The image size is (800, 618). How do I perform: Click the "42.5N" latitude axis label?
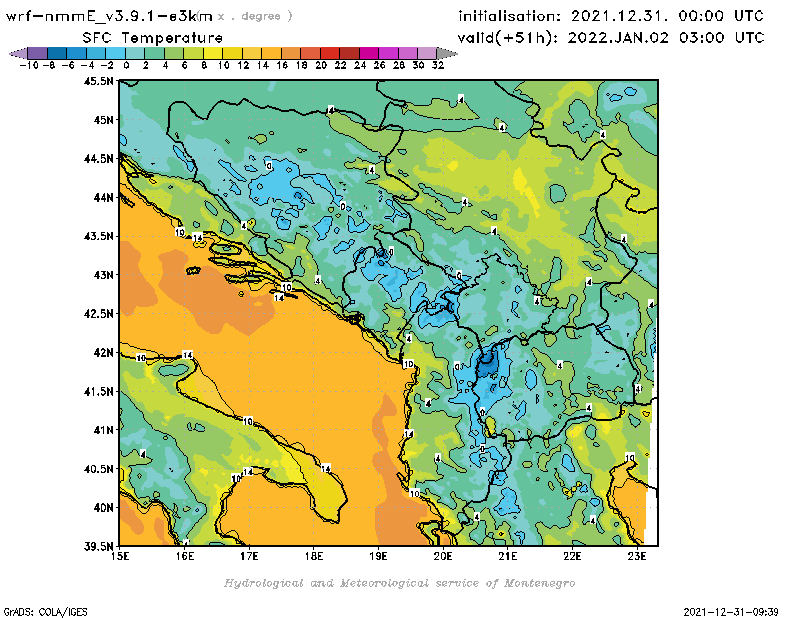[98, 314]
